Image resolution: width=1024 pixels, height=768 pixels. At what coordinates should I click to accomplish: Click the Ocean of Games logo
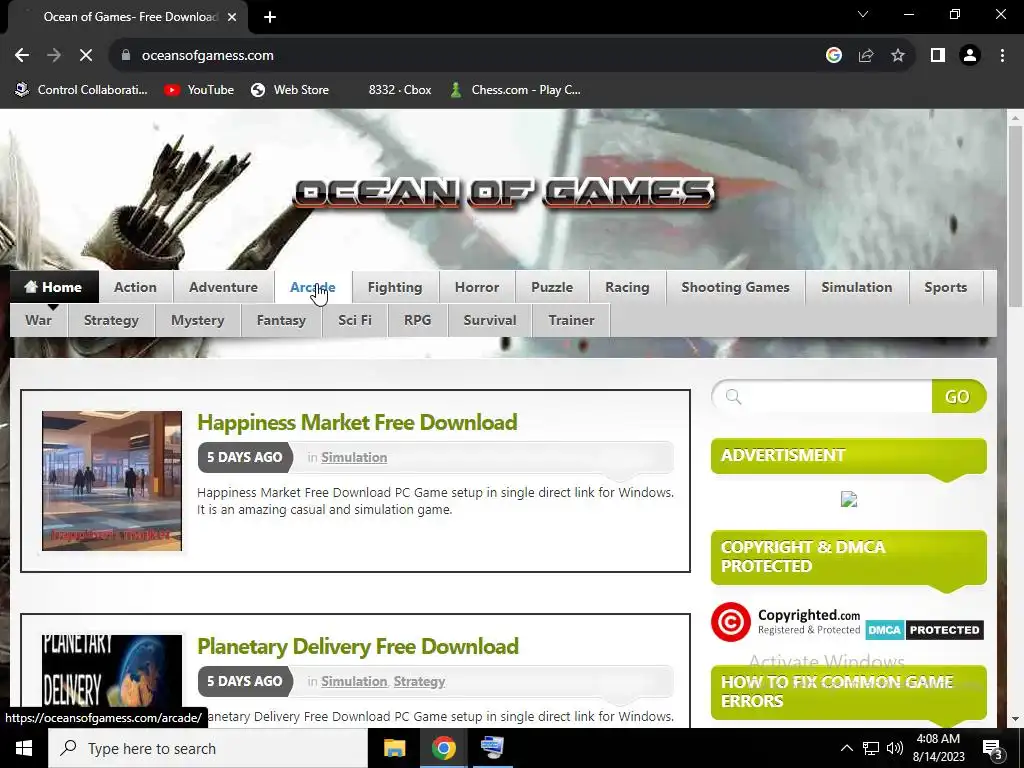click(504, 193)
